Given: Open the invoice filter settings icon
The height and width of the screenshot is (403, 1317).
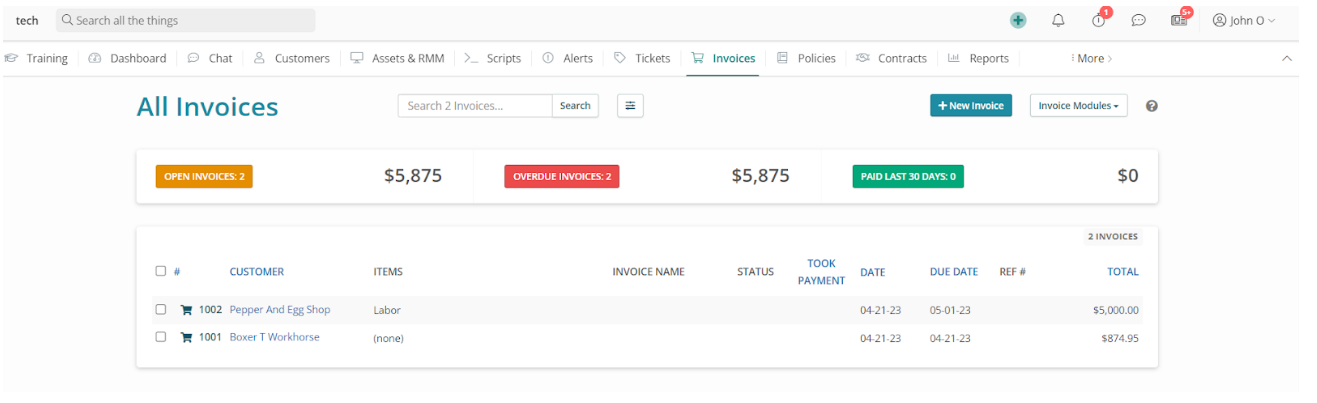Looking at the screenshot, I should pyautogui.click(x=630, y=105).
